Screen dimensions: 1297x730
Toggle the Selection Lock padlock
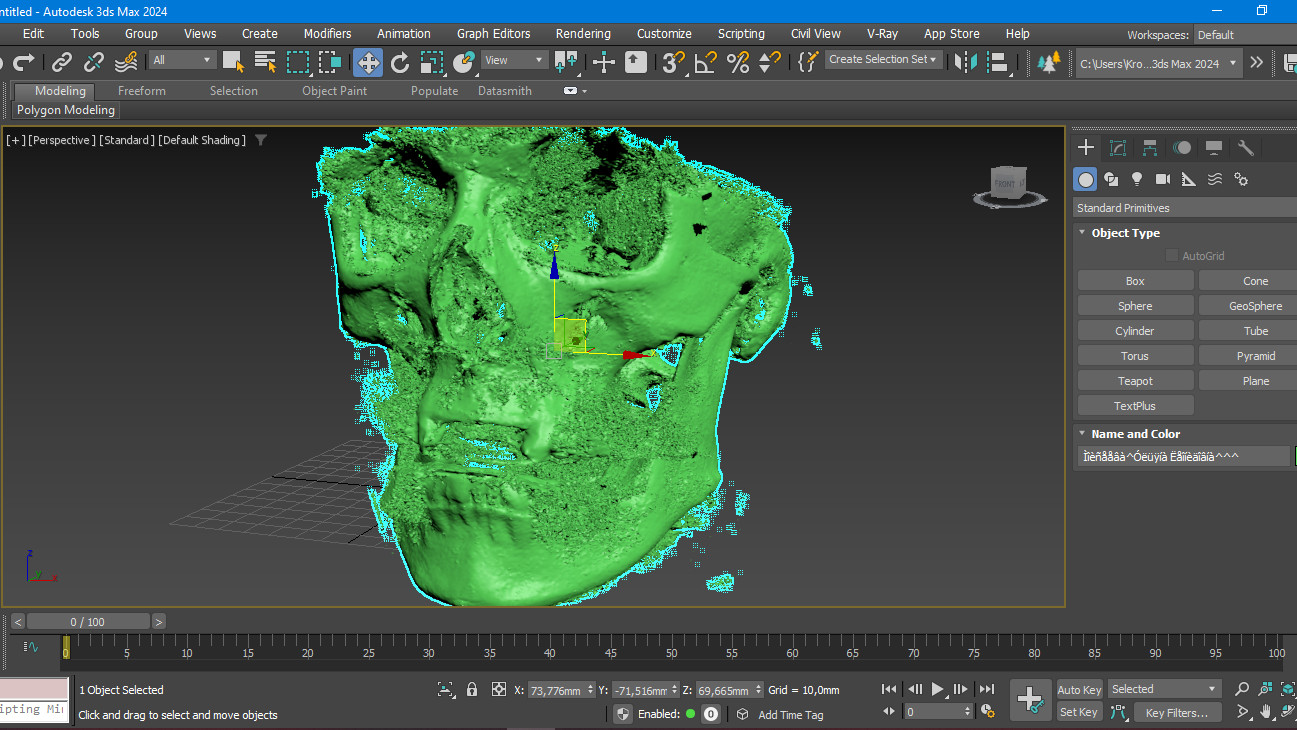point(472,689)
